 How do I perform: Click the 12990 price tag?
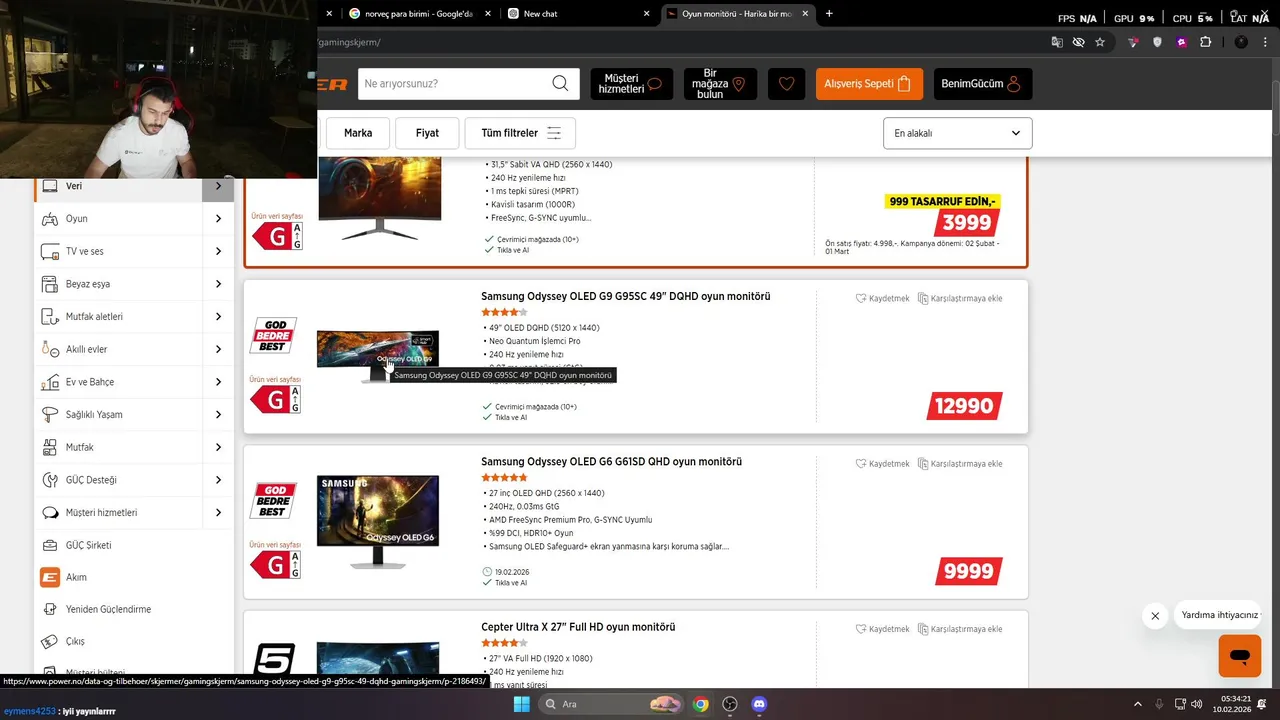pos(965,406)
